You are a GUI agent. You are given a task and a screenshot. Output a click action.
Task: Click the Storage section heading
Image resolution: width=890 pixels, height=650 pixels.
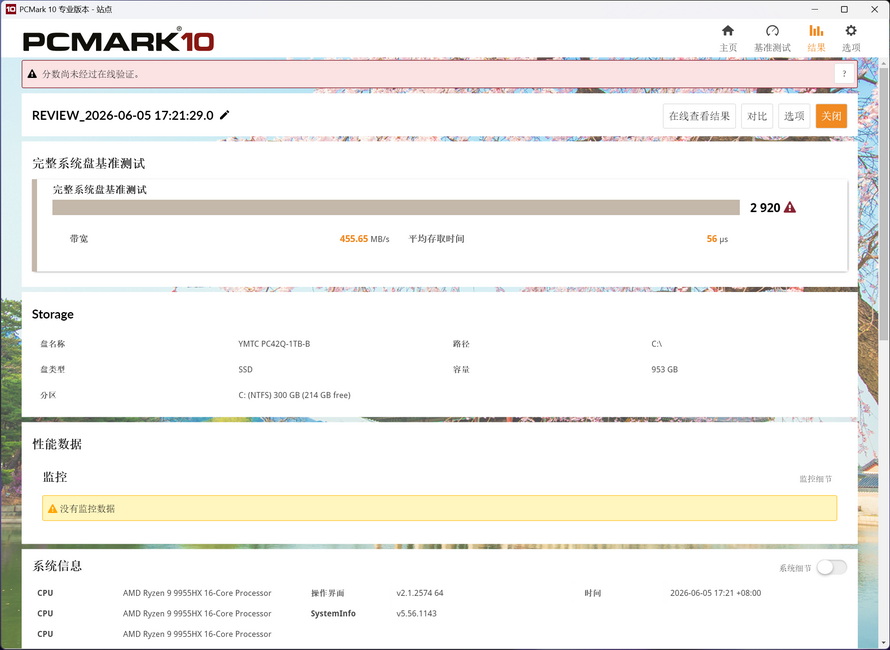pos(53,314)
